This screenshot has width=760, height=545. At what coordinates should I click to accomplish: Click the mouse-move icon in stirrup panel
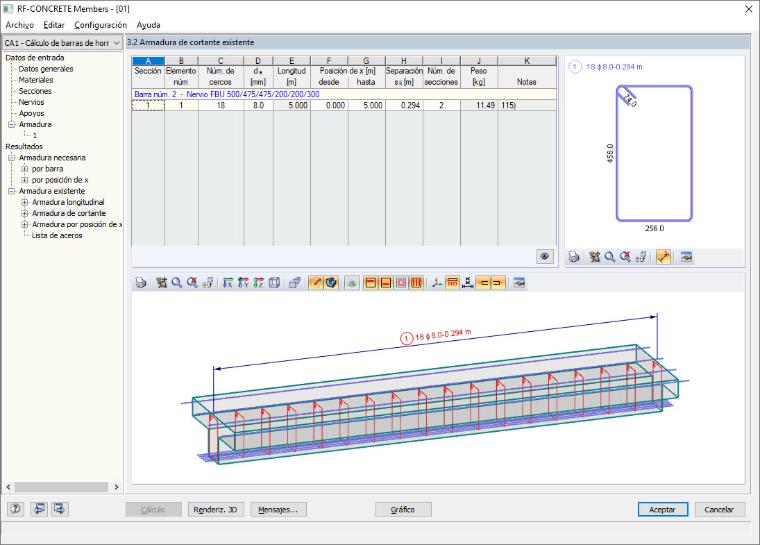(595, 257)
